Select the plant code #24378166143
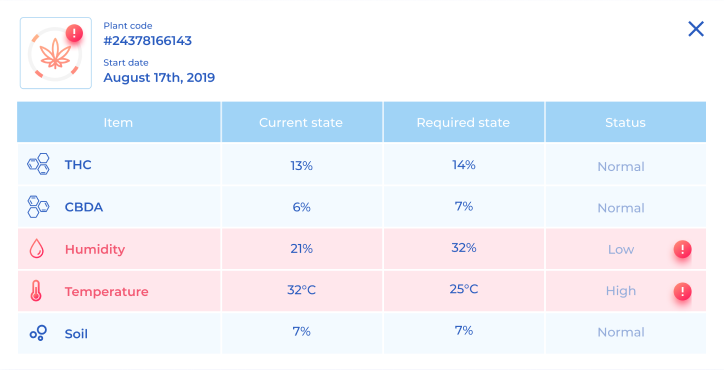Screen dimensions: 724x370 147,41
